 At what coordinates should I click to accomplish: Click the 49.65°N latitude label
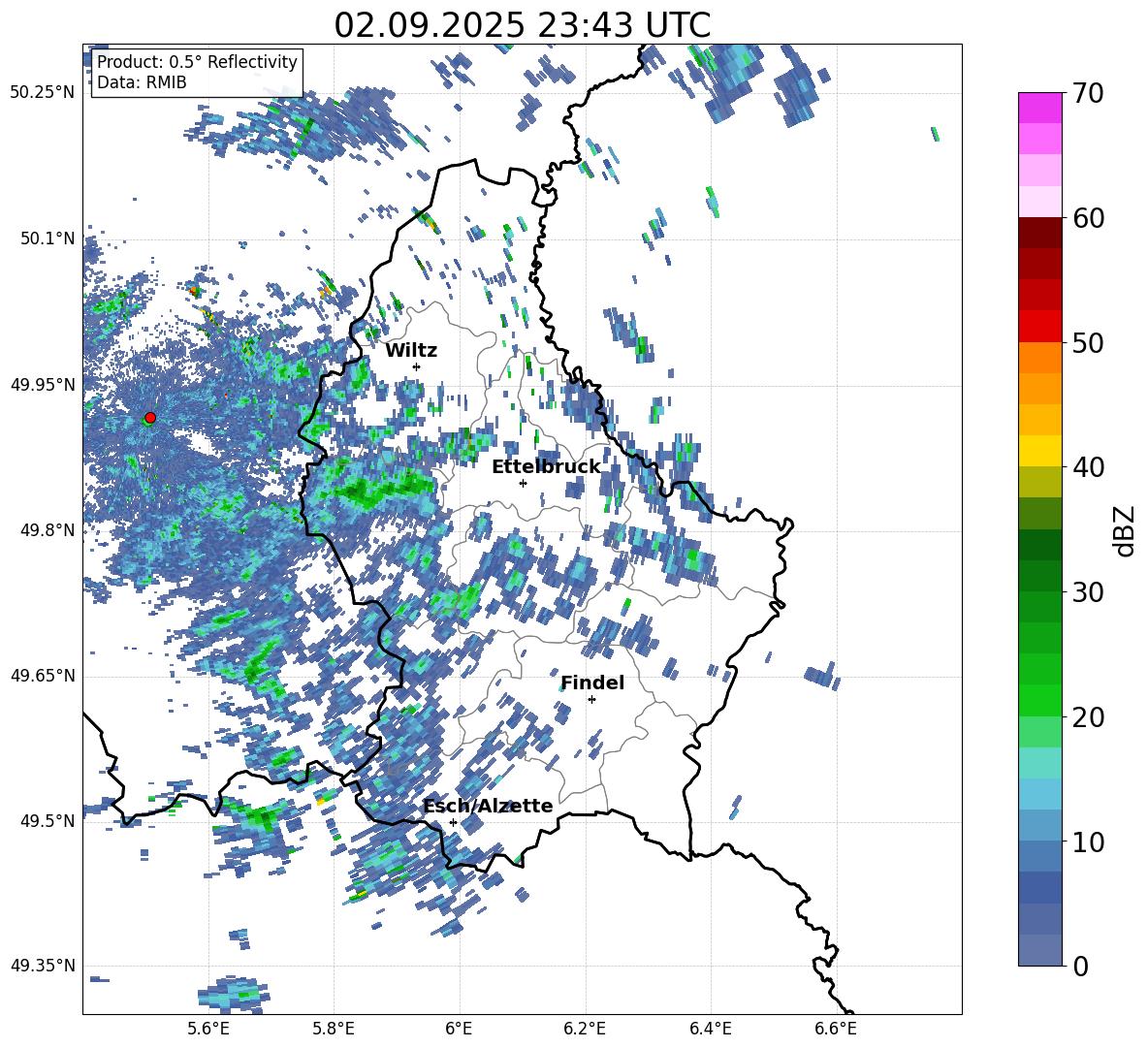click(43, 676)
